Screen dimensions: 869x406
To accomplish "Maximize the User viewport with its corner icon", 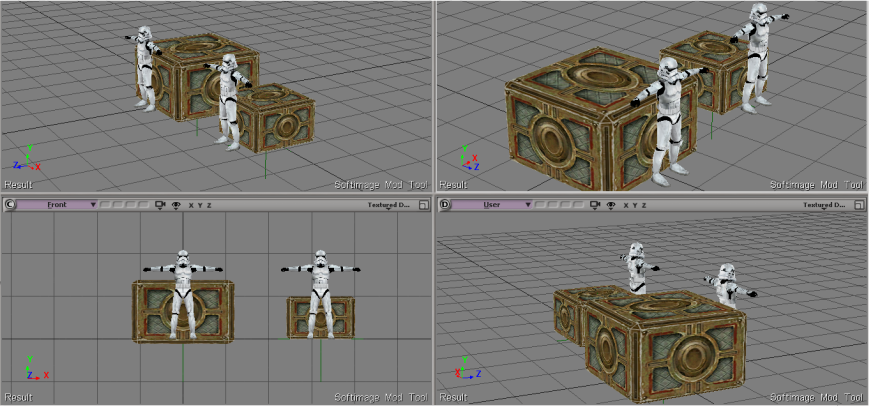I will pyautogui.click(x=858, y=205).
